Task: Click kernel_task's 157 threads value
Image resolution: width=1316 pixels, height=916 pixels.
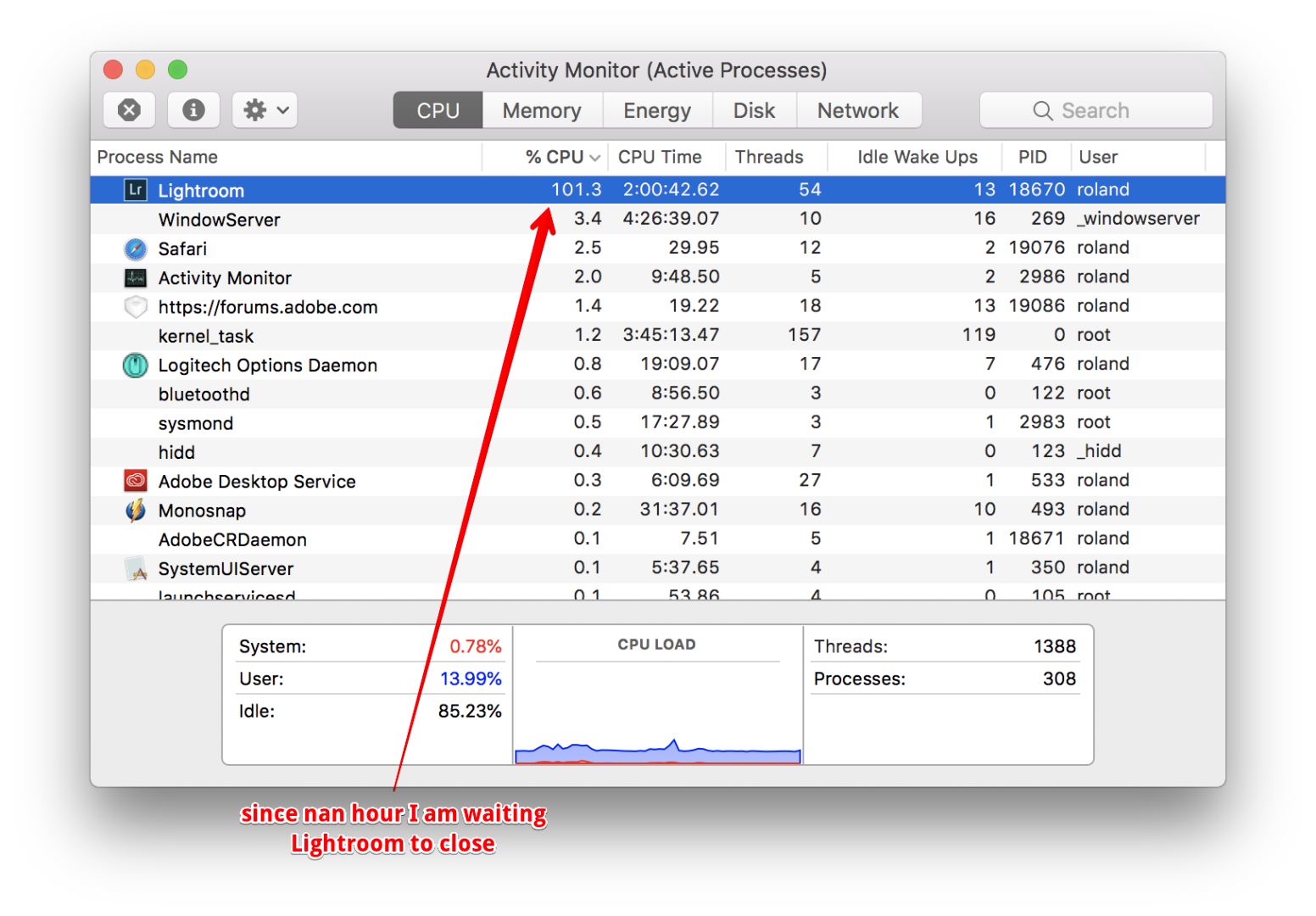Action: (x=804, y=335)
